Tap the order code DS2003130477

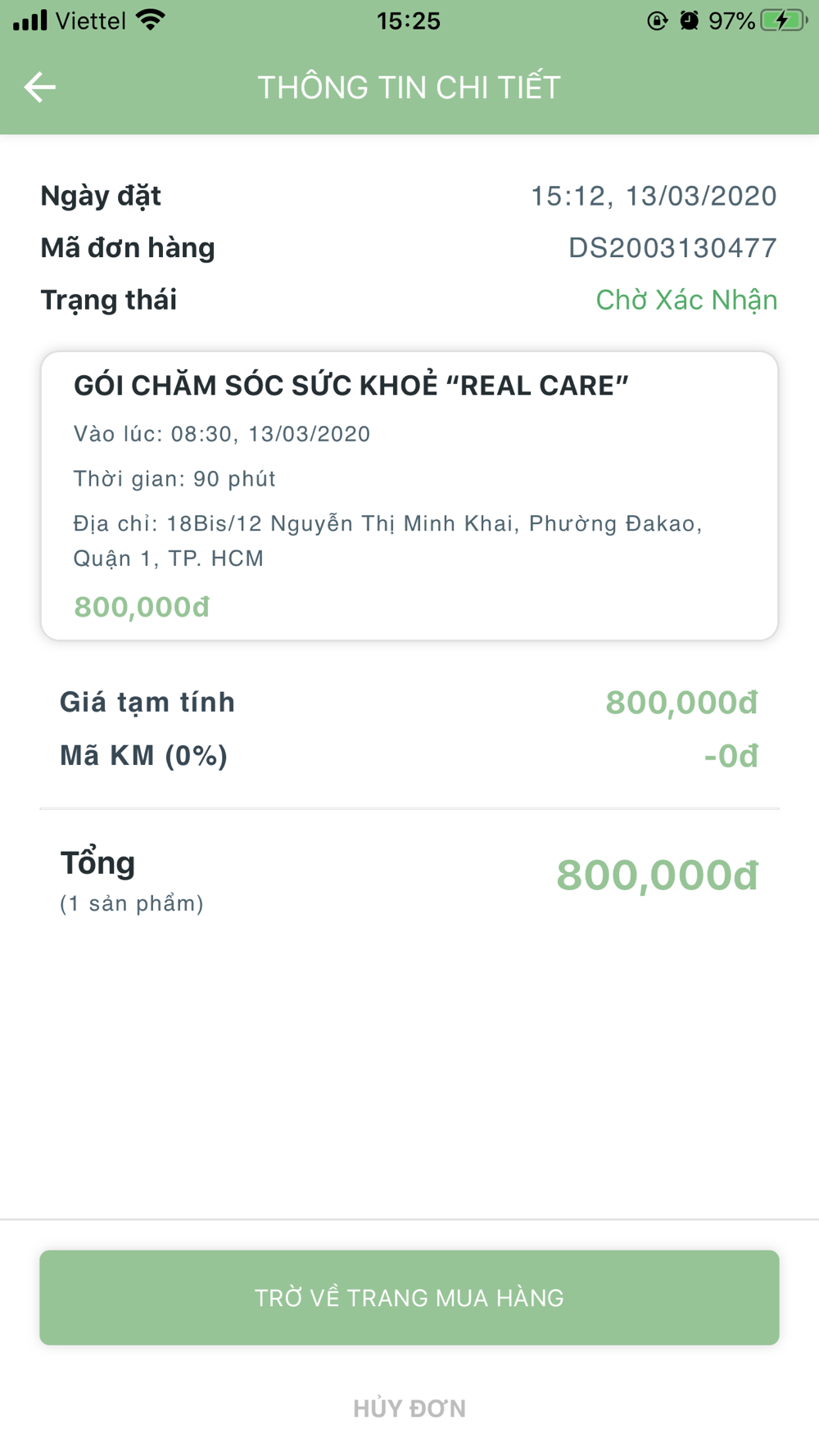click(672, 248)
